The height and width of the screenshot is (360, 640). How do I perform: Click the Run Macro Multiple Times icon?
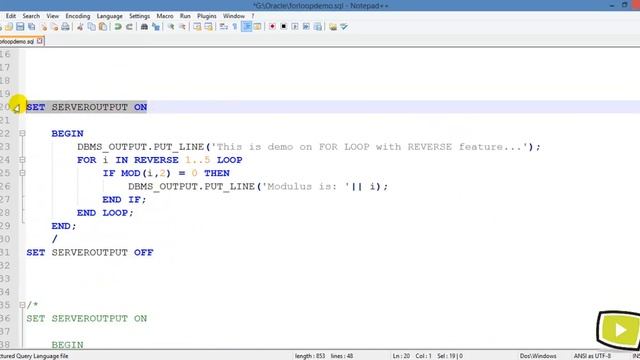click(306, 27)
